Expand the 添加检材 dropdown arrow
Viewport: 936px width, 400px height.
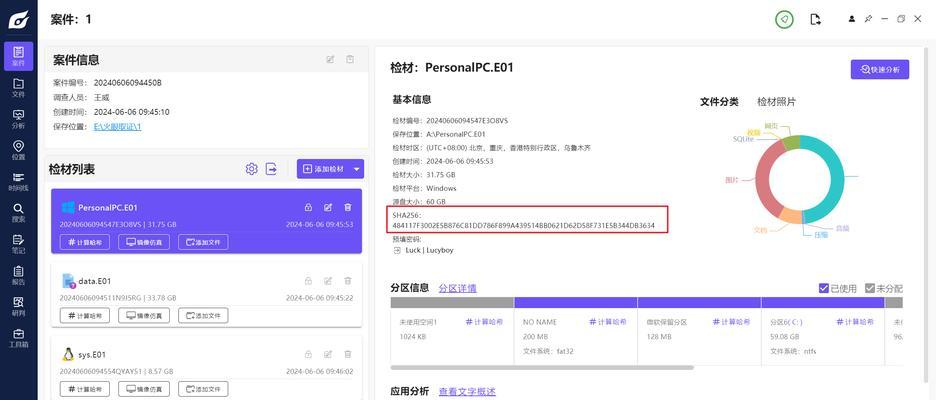click(x=357, y=169)
